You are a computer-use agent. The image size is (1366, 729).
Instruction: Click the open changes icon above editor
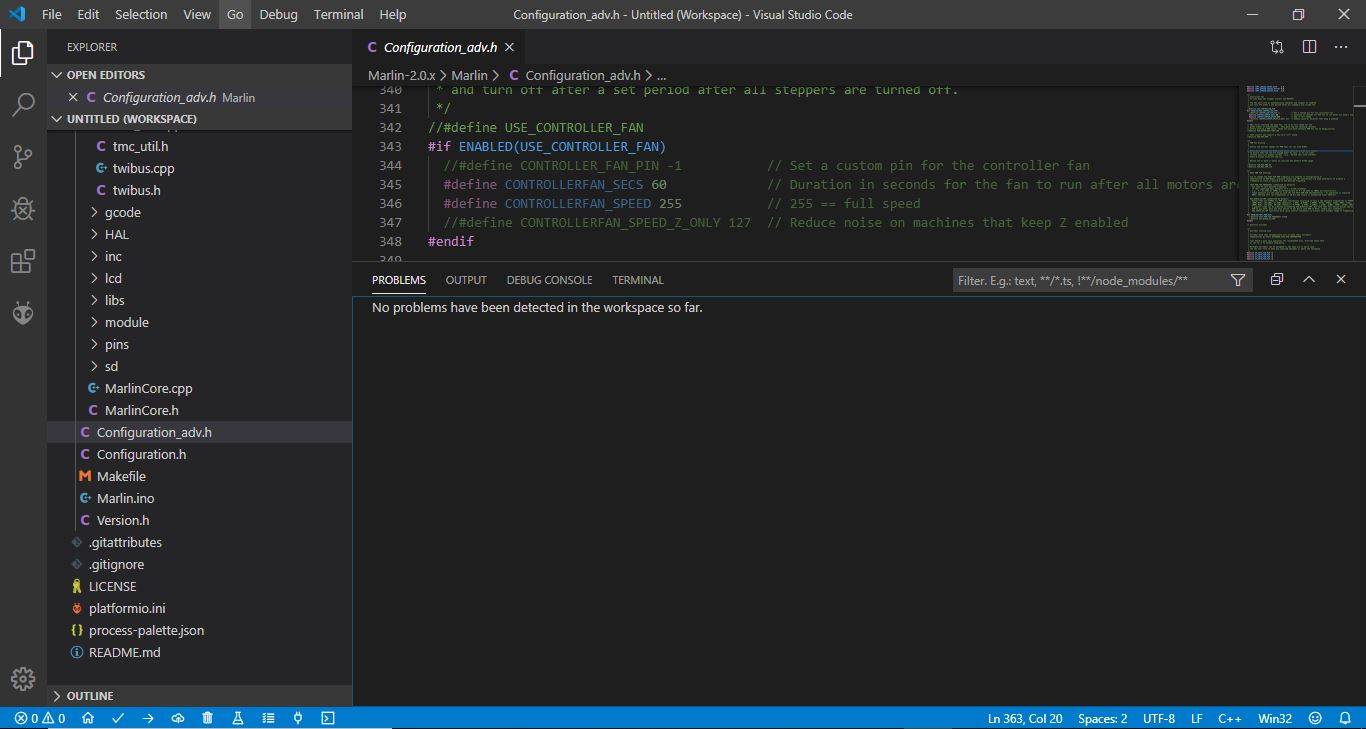pyautogui.click(x=1277, y=47)
